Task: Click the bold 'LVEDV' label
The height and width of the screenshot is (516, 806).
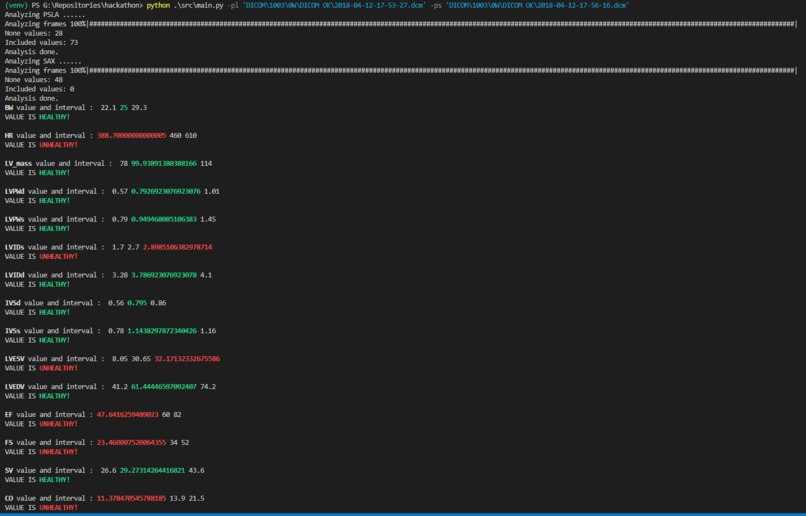Action: [14, 386]
